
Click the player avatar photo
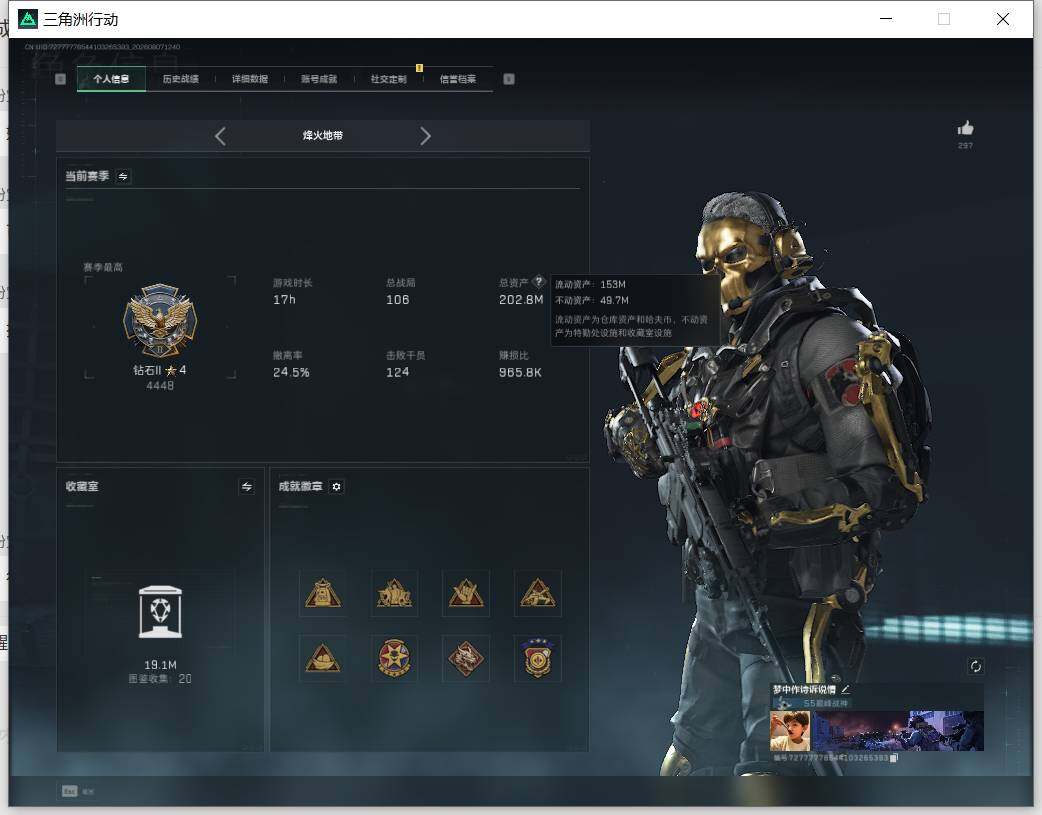pos(790,731)
